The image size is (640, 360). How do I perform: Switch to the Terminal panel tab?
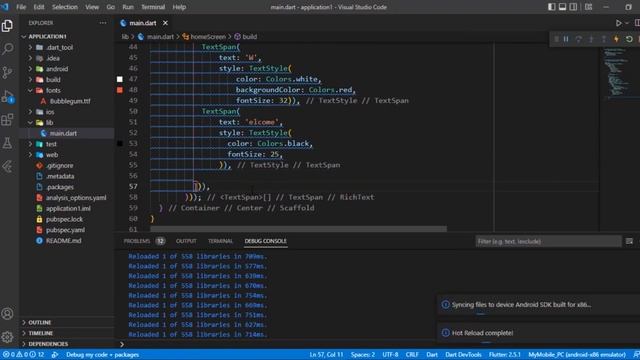click(x=220, y=241)
